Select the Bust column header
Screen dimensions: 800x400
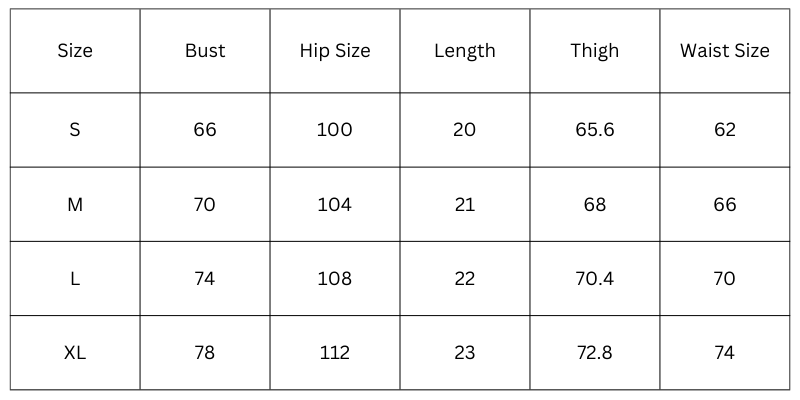click(x=205, y=51)
